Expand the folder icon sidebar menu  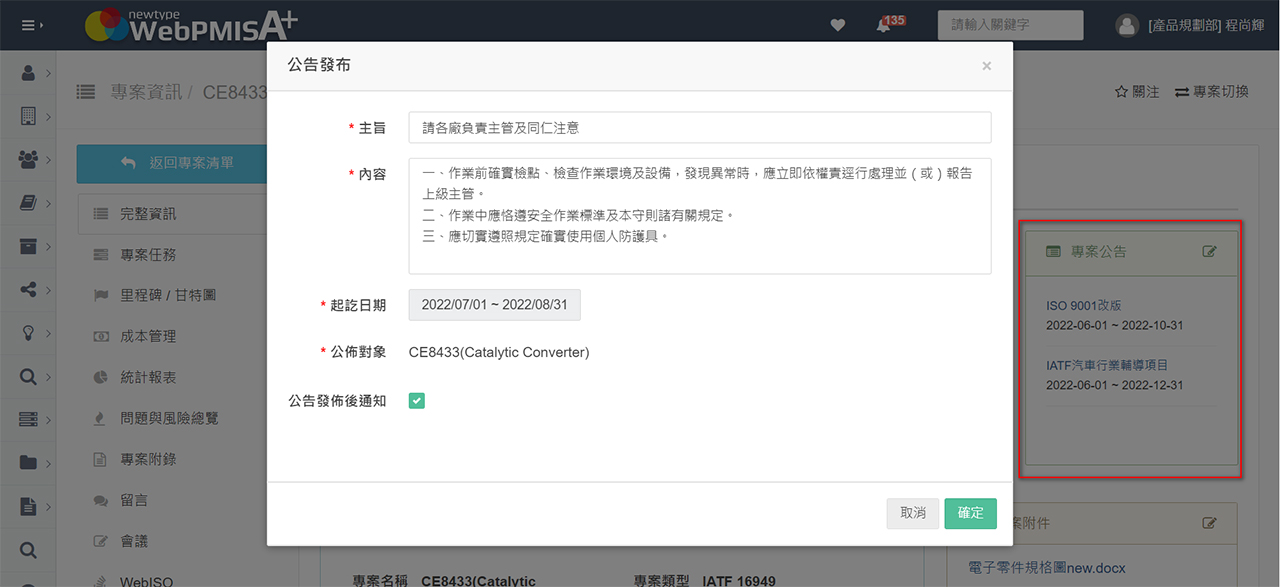(28, 462)
